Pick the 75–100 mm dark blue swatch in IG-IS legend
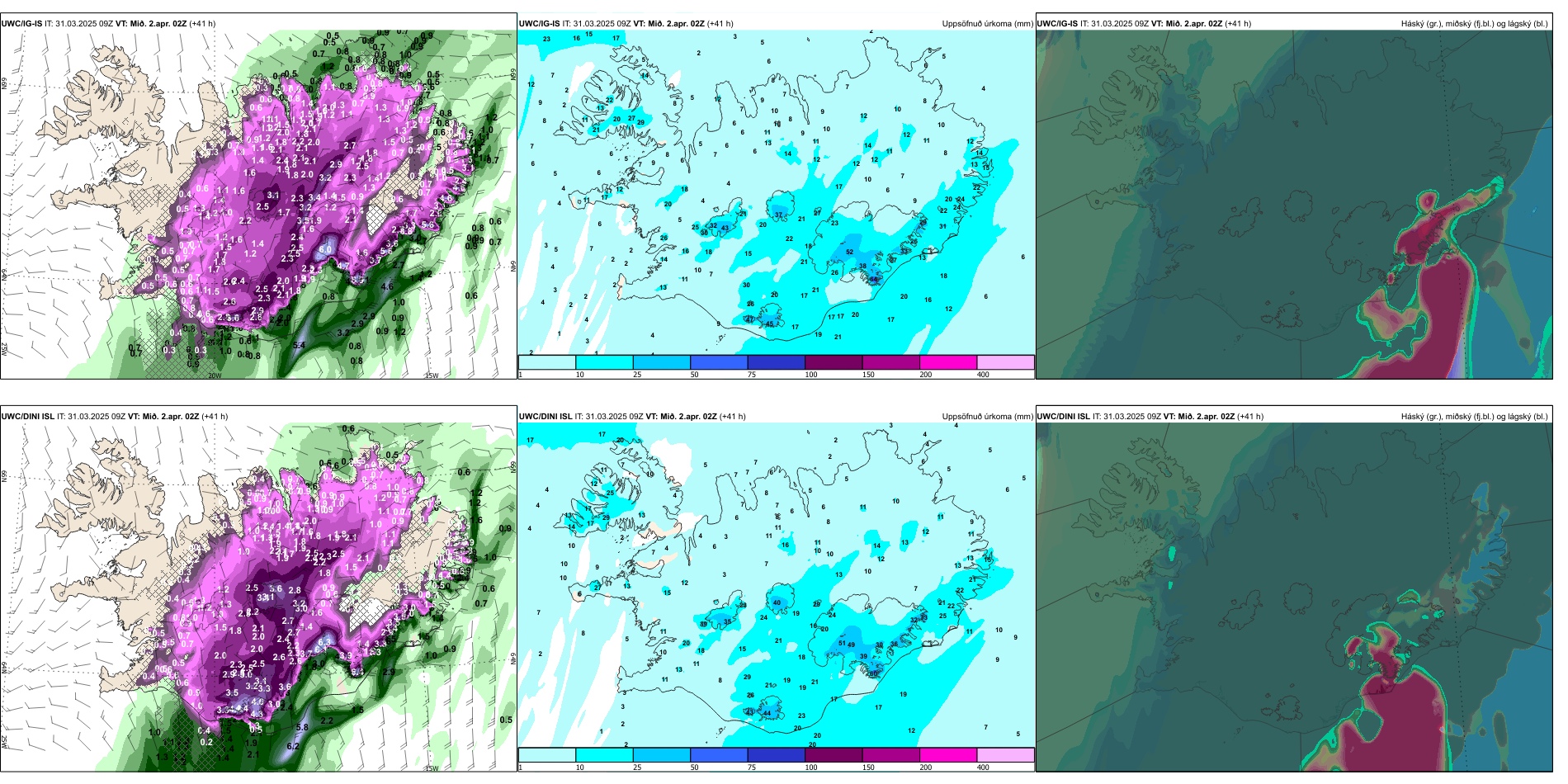This screenshot has height=784, width=1568. click(x=776, y=362)
